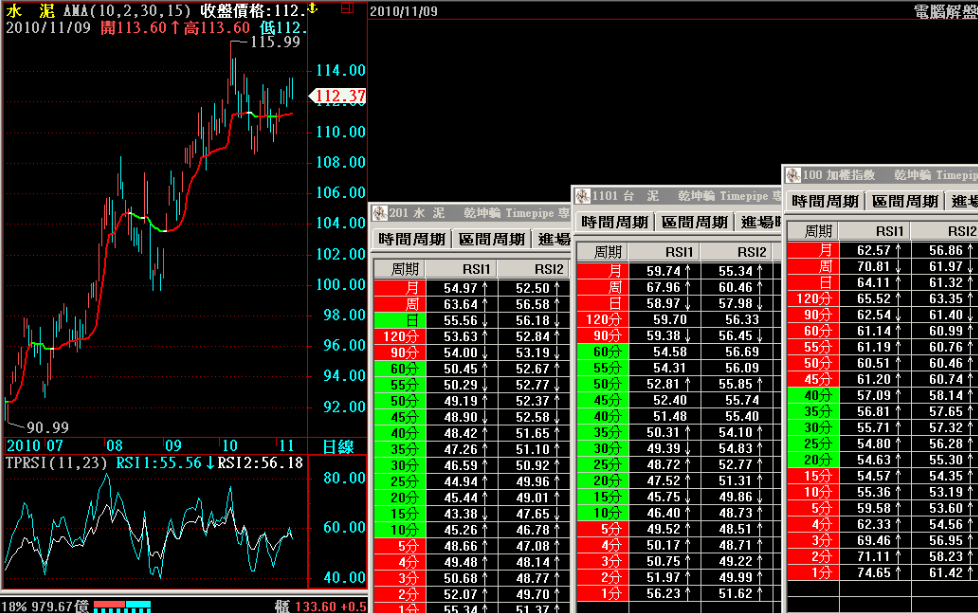Click the 201 水泥 window title icon
Image resolution: width=978 pixels, height=613 pixels.
[x=378, y=213]
